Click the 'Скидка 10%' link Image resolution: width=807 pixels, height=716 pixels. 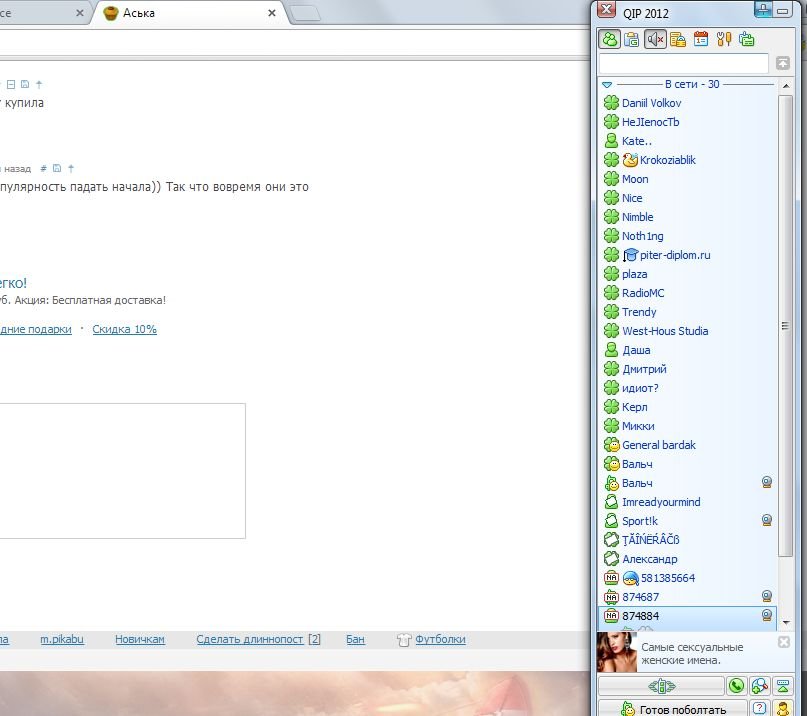[125, 329]
